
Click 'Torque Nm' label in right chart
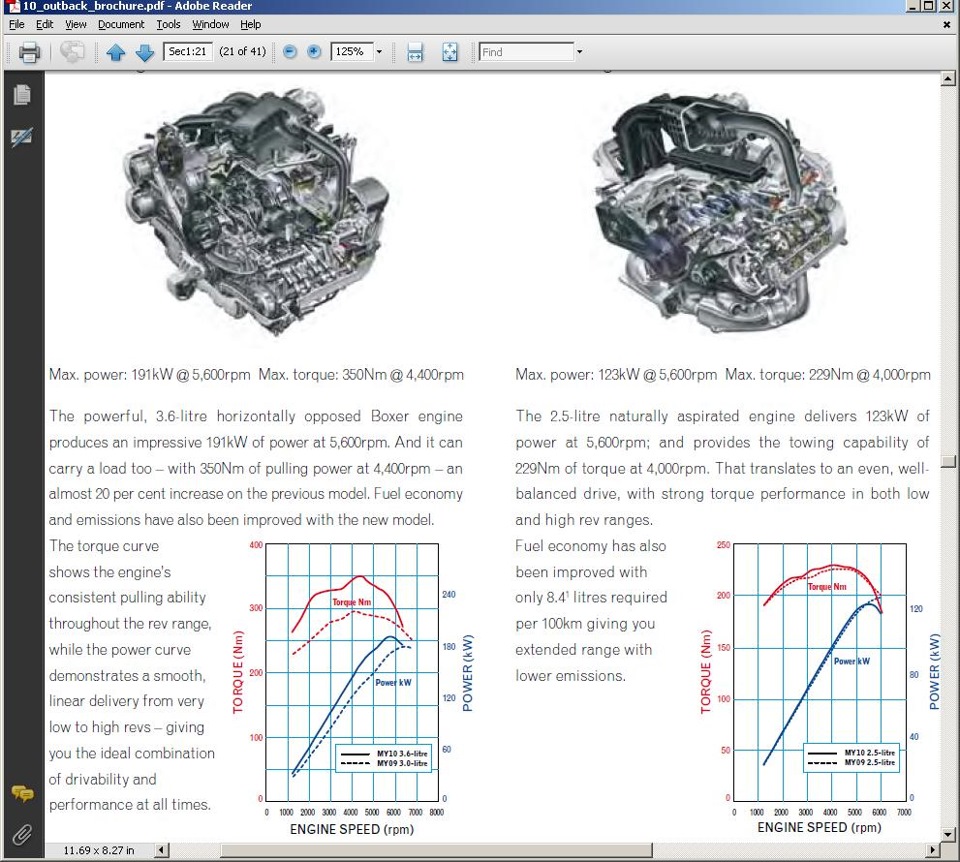(827, 587)
